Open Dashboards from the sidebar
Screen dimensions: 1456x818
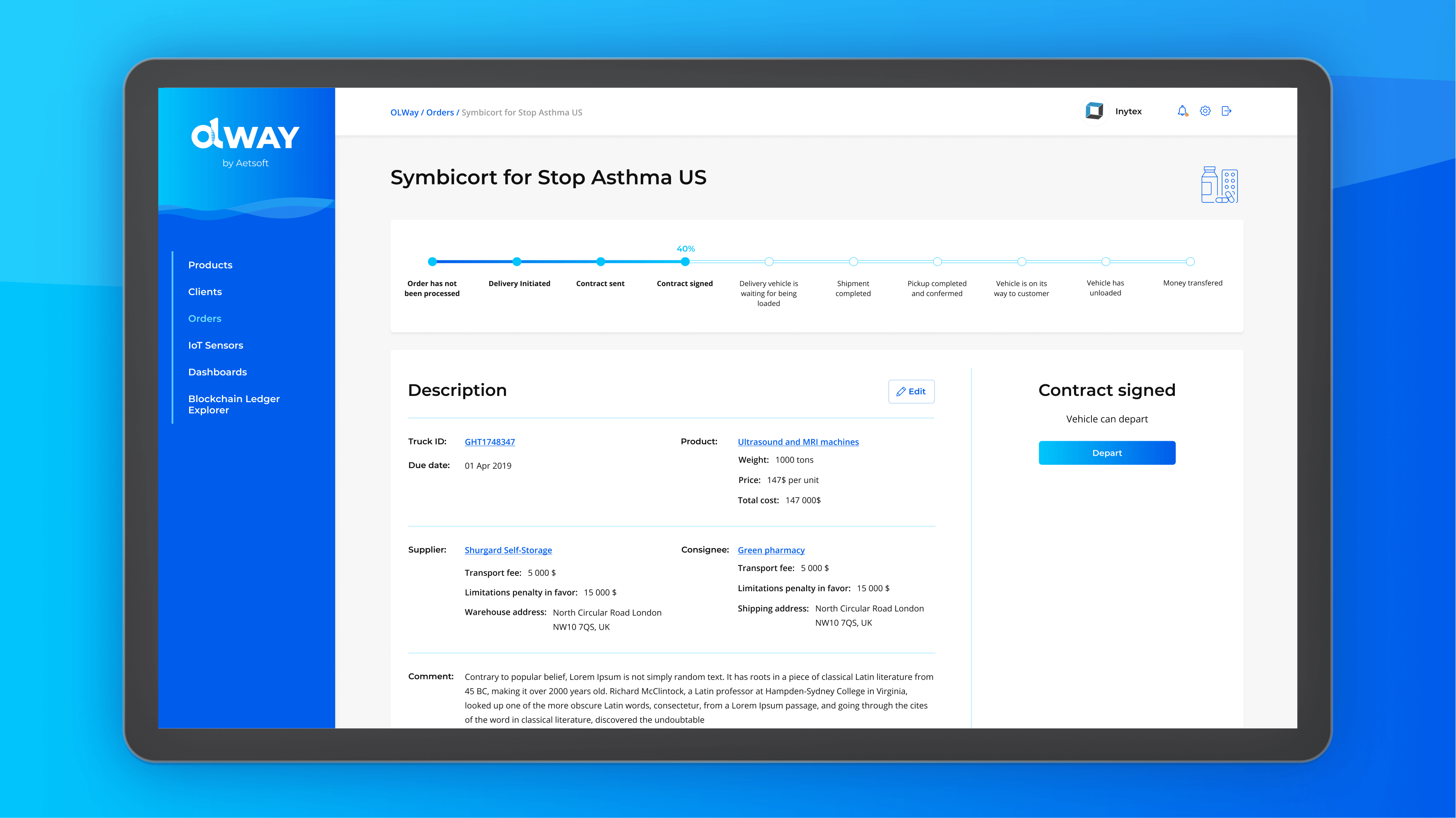217,372
